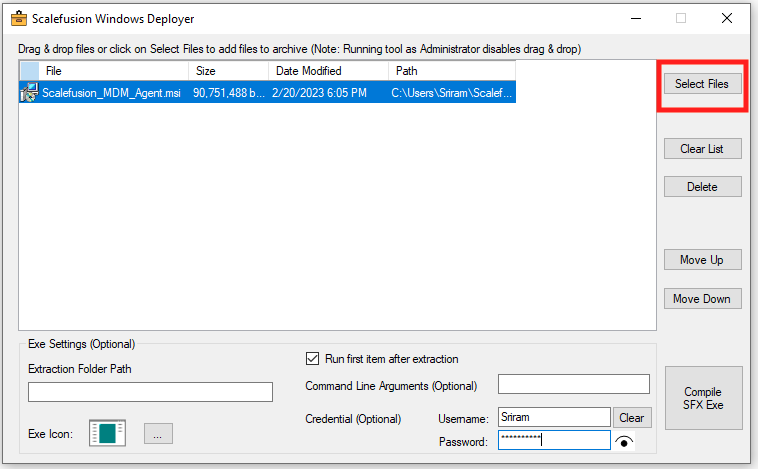This screenshot has width=758, height=469.
Task: Sort by the Size column header
Action: (x=228, y=71)
